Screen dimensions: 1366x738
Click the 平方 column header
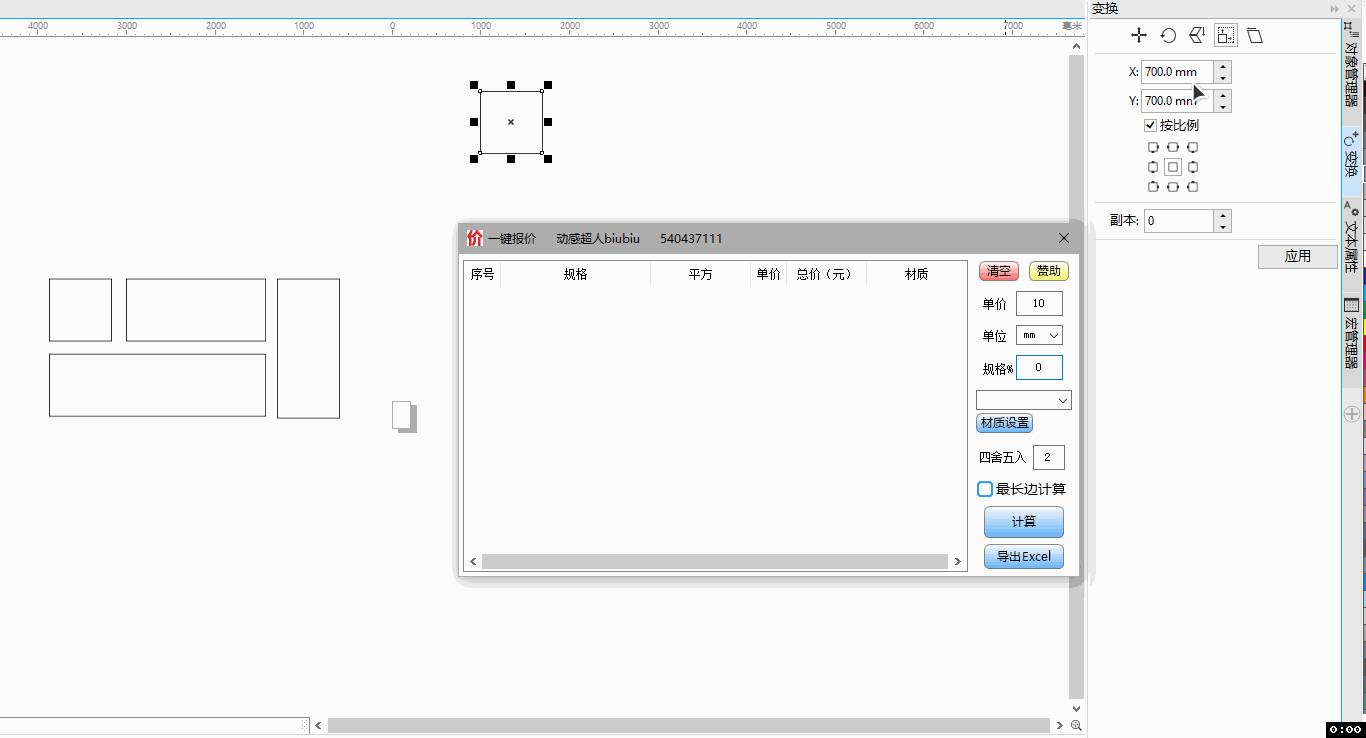(x=700, y=274)
